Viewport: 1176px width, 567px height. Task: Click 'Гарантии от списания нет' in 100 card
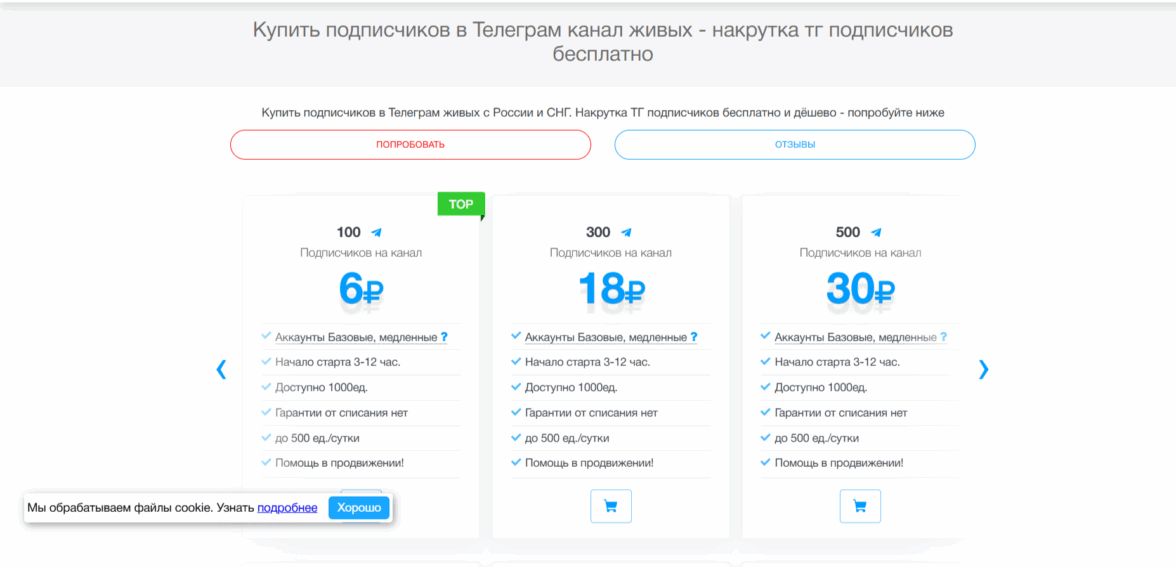coord(341,412)
